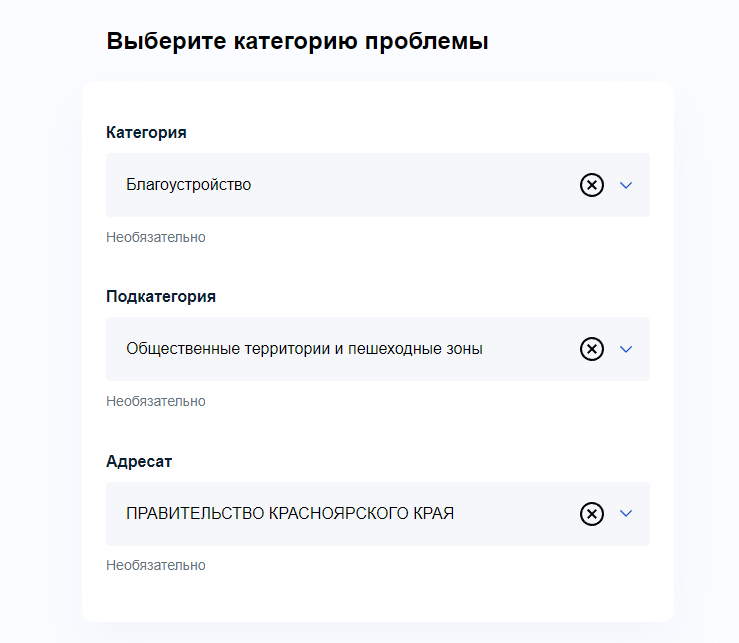The image size is (739, 643).
Task: Select the Общественные территории и пешеходные зоны text
Action: [x=304, y=349]
